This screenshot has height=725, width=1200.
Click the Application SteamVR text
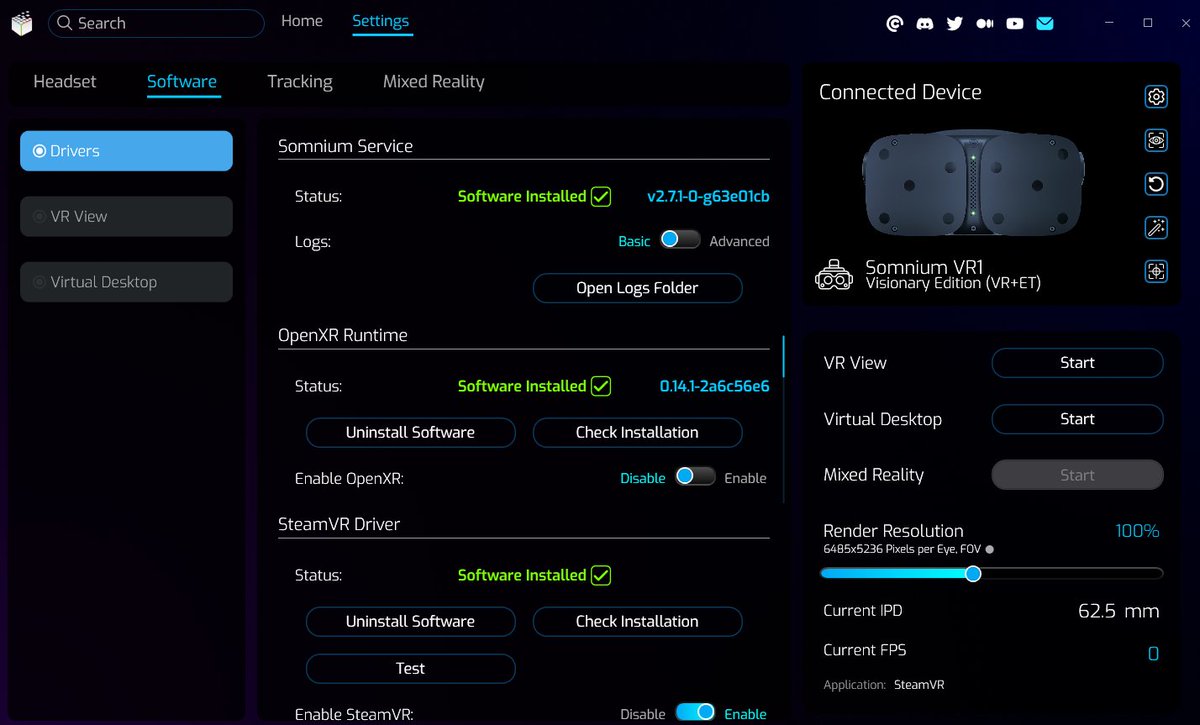884,685
